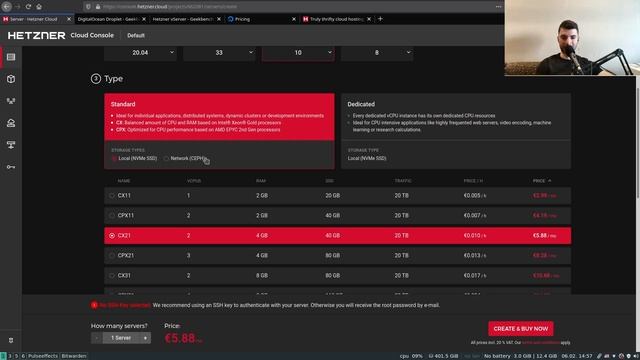
Task: Close the Pricing tab
Action: point(294,19)
